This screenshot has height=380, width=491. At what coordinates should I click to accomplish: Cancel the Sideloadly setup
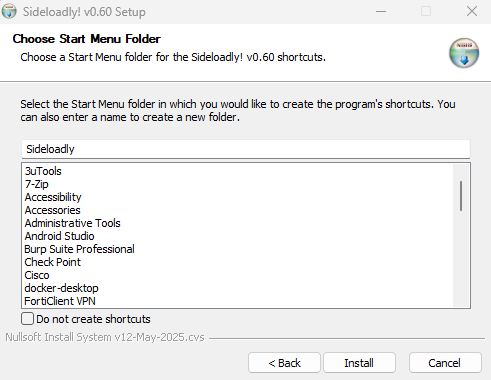point(445,363)
